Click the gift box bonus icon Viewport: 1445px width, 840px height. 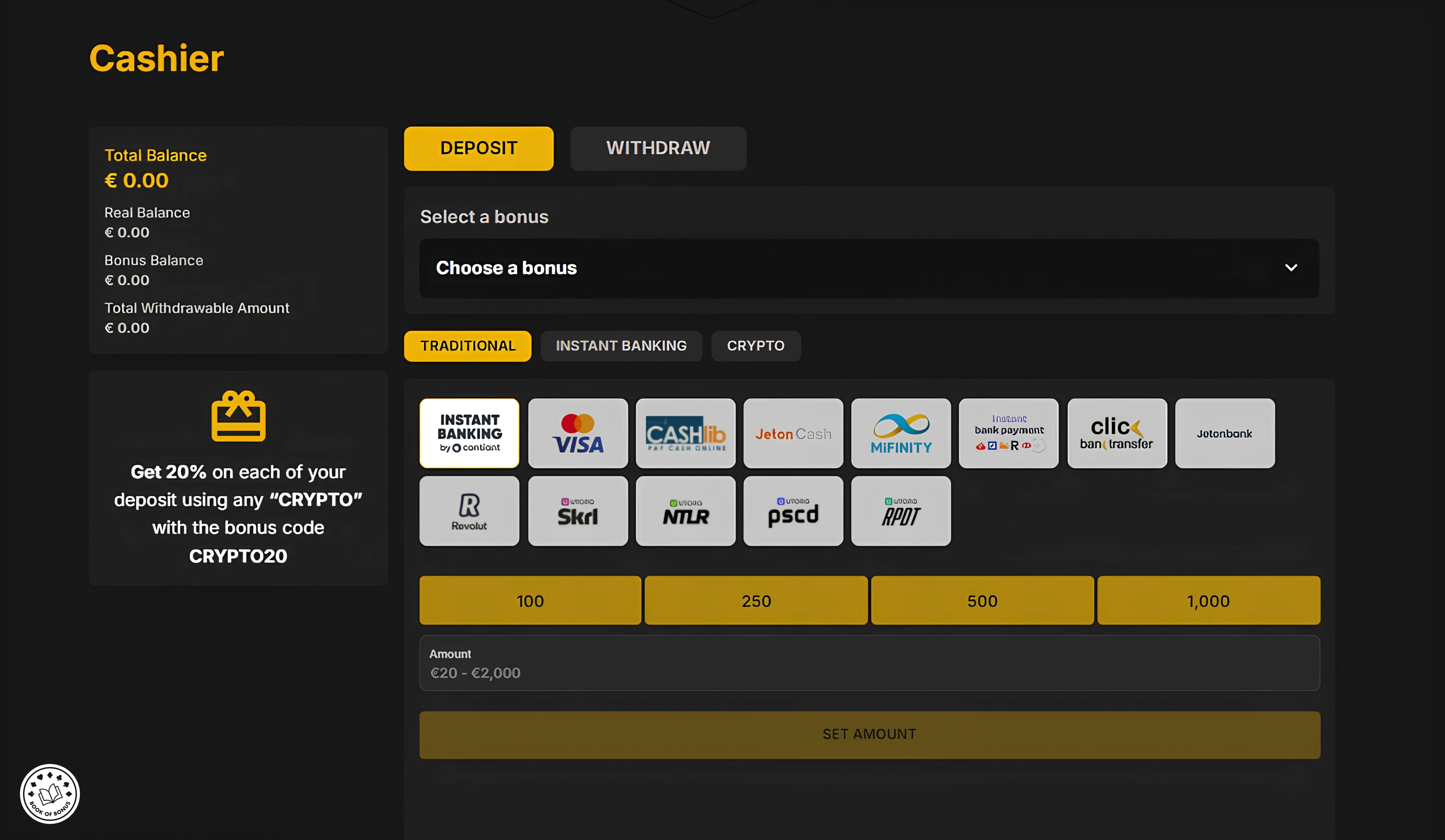pos(238,416)
